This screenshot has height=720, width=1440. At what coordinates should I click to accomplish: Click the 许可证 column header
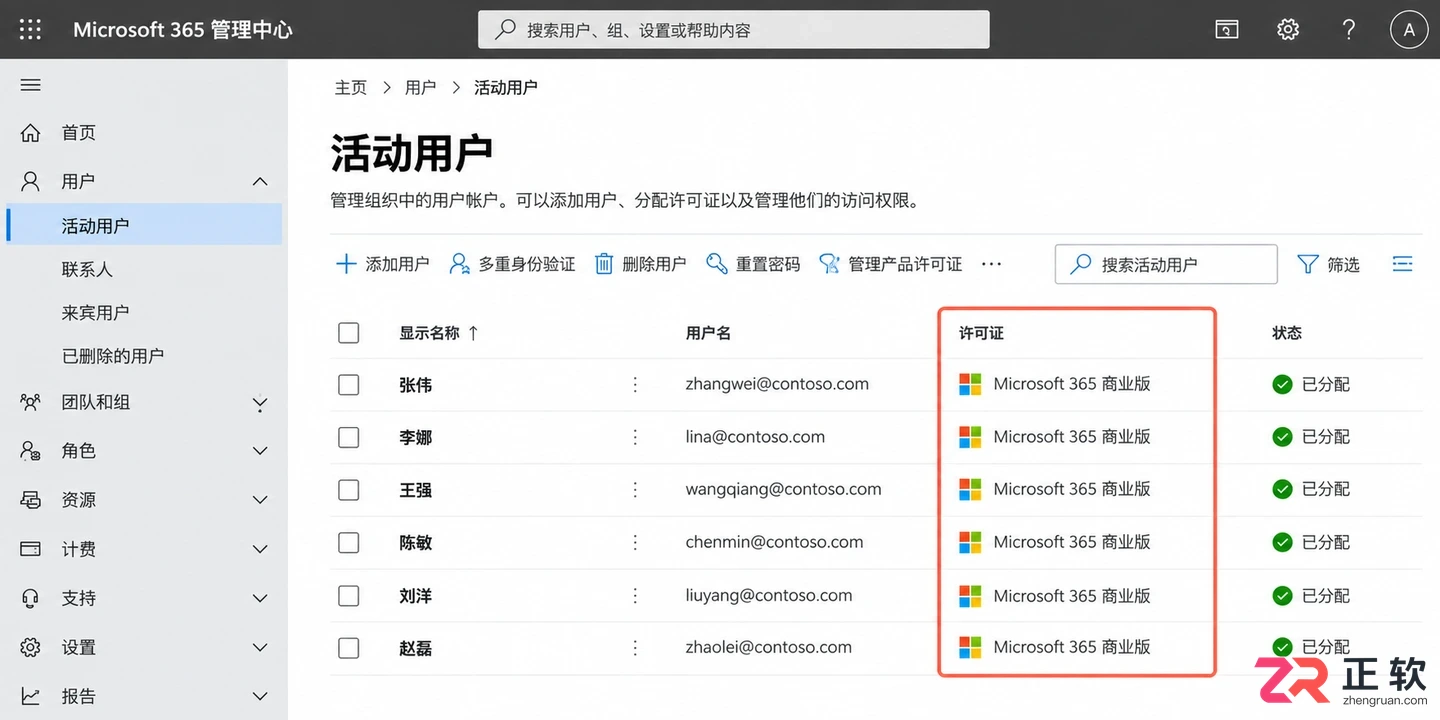click(x=981, y=333)
